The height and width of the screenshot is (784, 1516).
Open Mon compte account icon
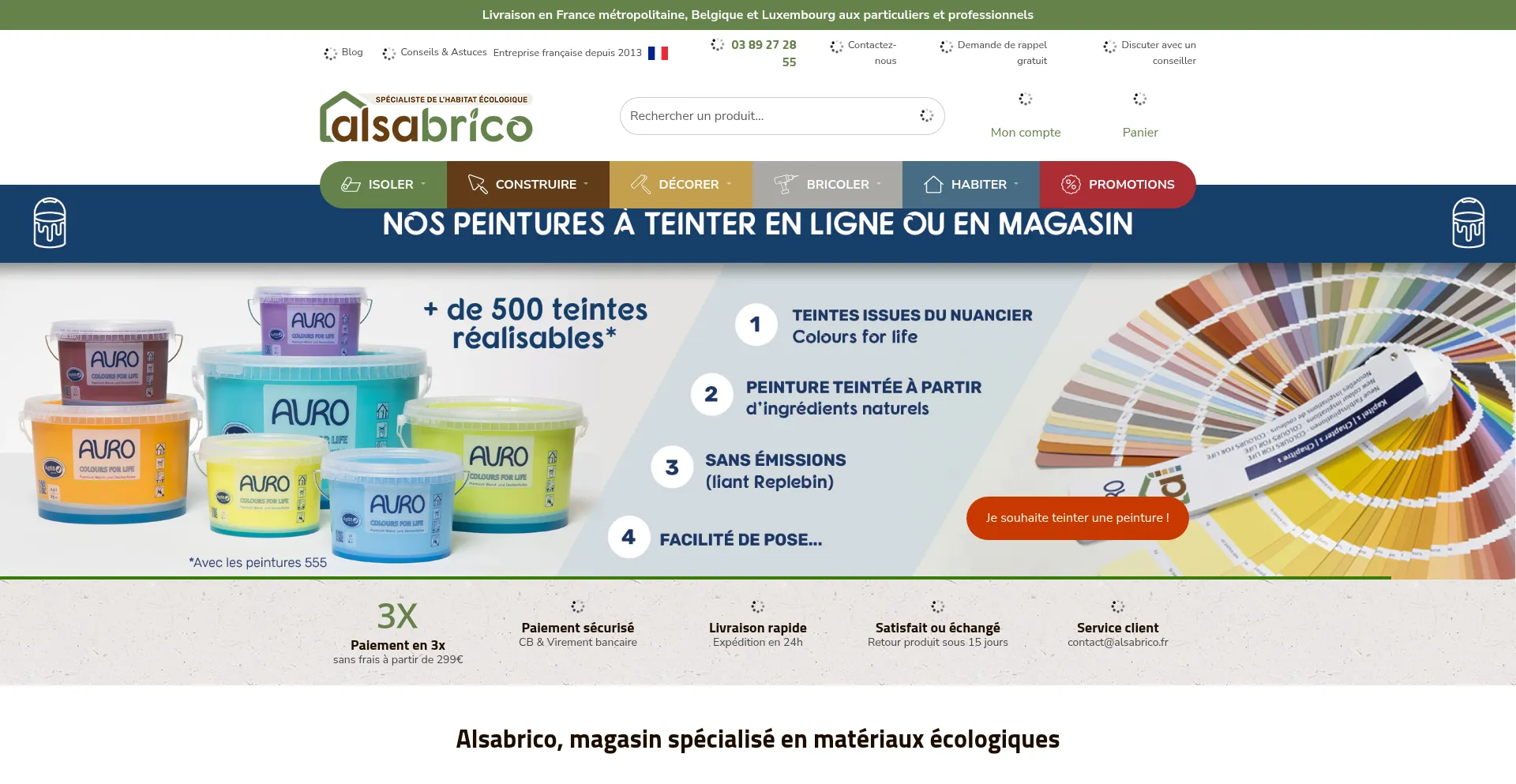coord(1025,99)
